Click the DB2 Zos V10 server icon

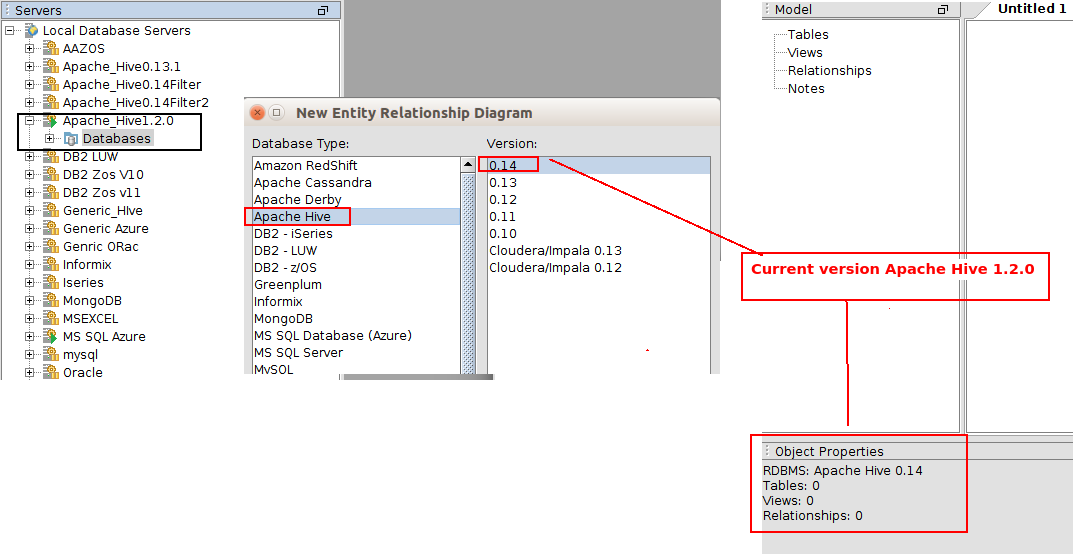(51, 174)
